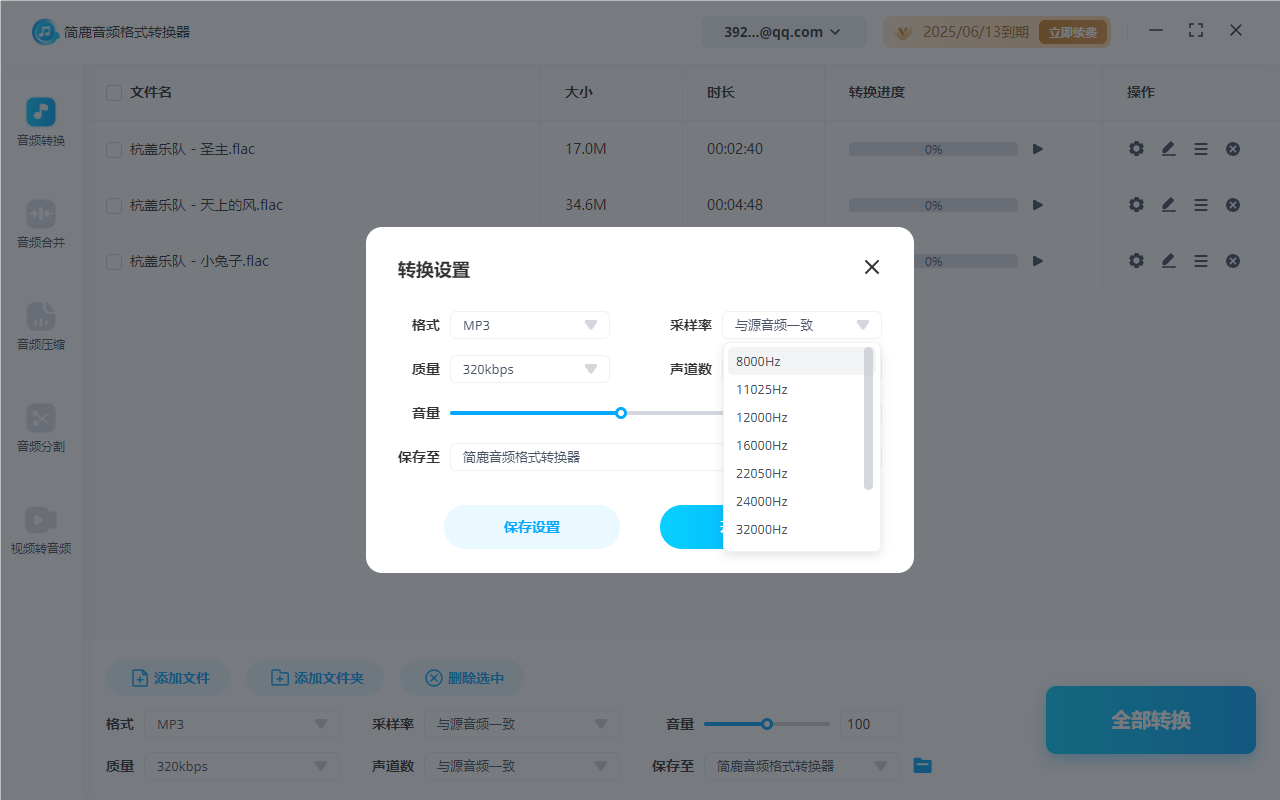Switch to the 音频分割 tool
This screenshot has height=800, width=1280.
click(x=40, y=430)
